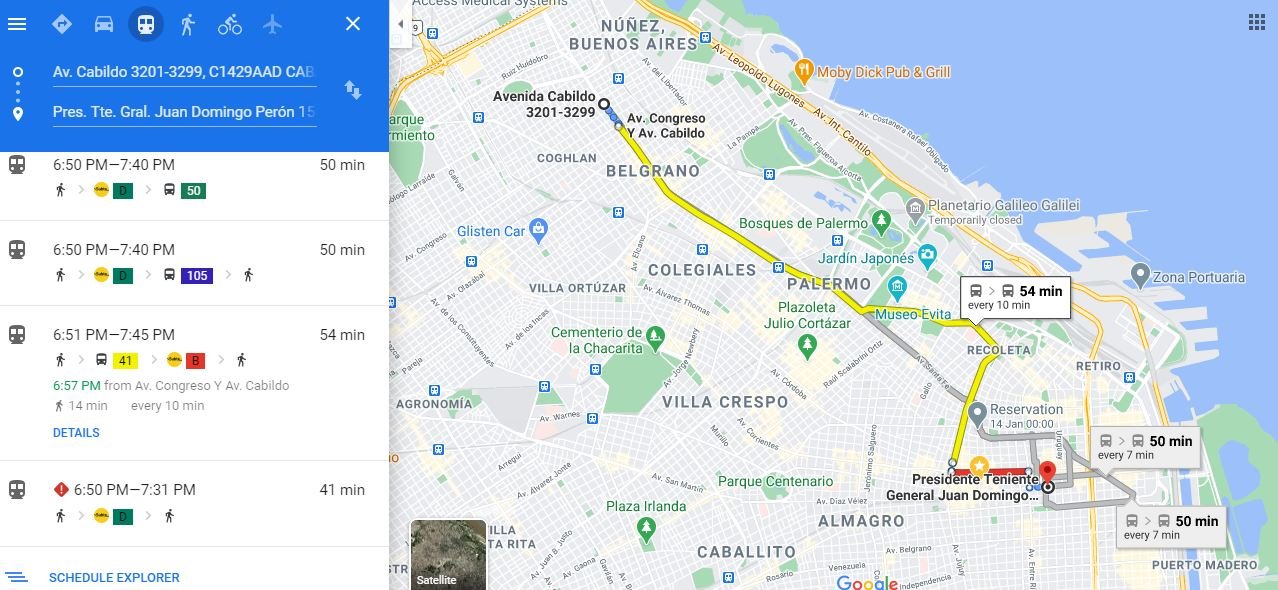Open the hamburger main menu
Viewport: 1278px width, 590px height.
(x=17, y=24)
